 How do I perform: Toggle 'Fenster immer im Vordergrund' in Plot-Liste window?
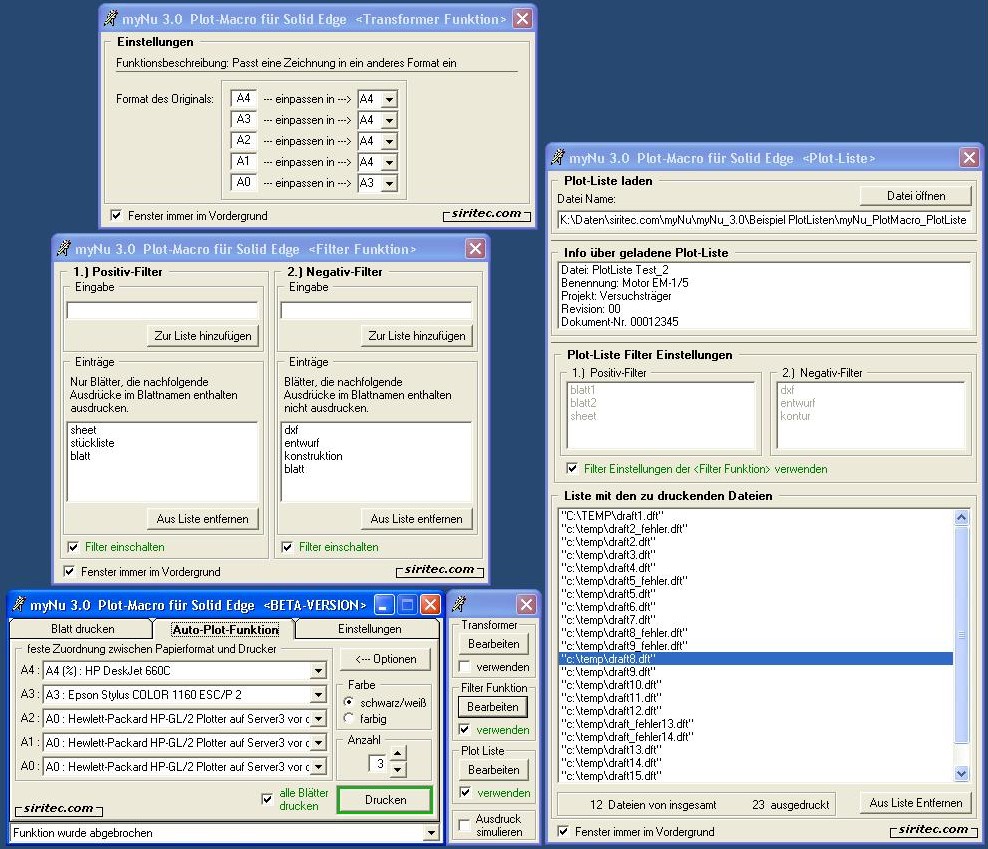563,831
